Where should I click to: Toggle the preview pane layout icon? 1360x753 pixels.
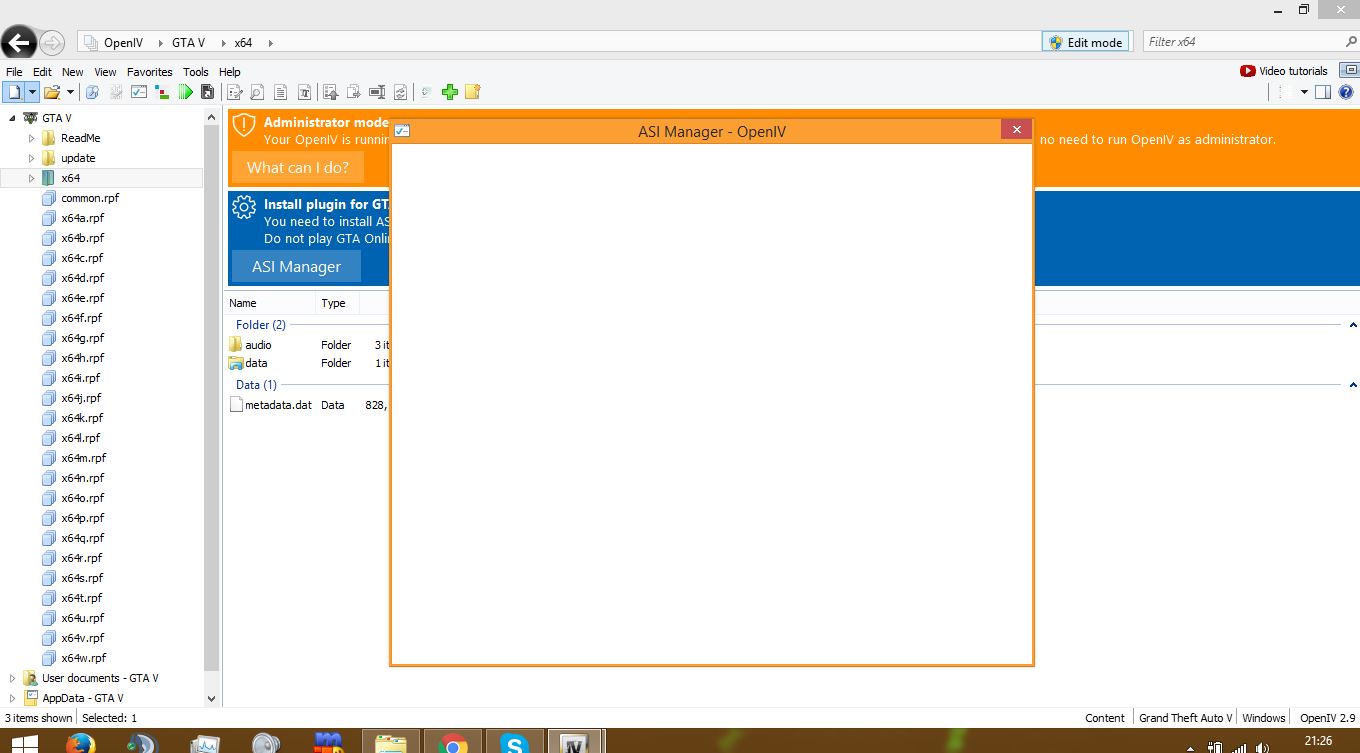pyautogui.click(x=1323, y=92)
